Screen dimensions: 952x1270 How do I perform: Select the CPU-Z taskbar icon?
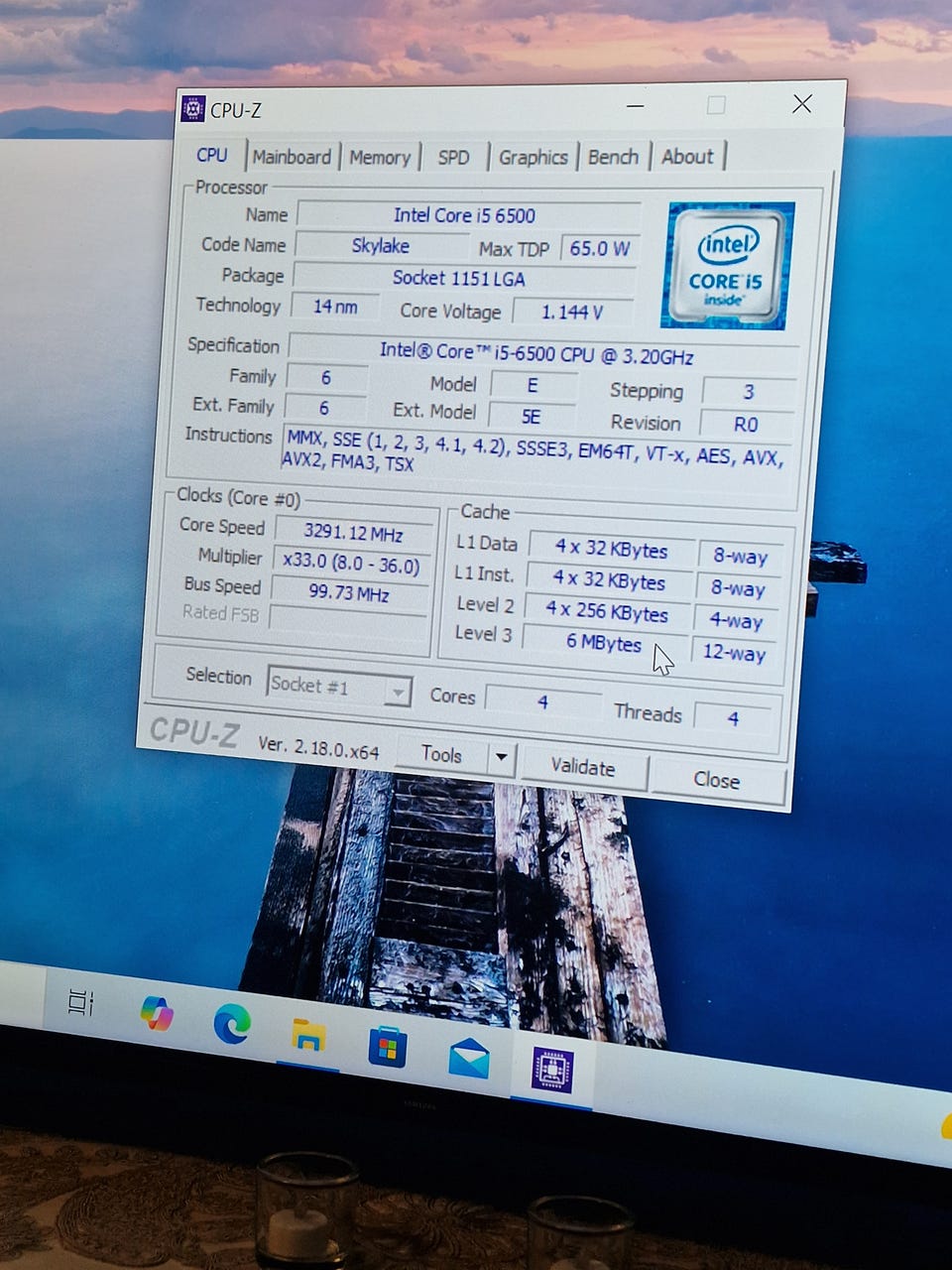(x=551, y=1070)
